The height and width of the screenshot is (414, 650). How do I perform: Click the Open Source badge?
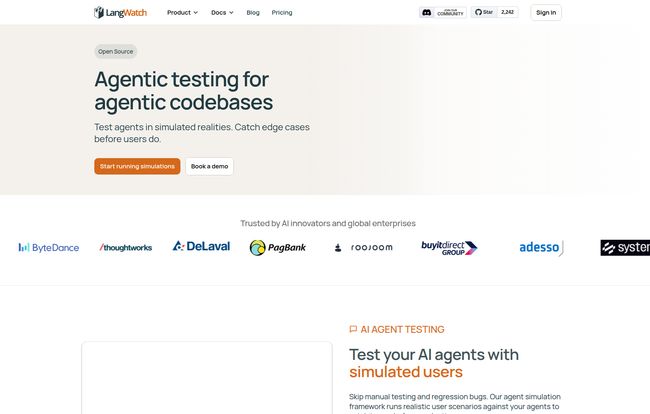pyautogui.click(x=116, y=51)
